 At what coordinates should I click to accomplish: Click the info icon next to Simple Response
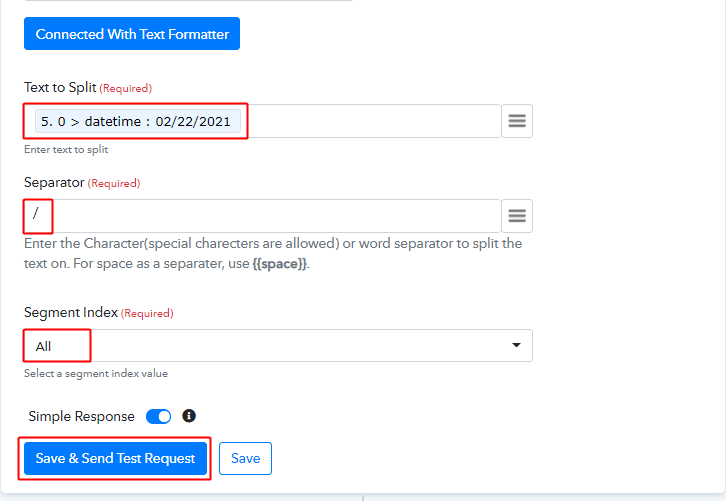189,416
